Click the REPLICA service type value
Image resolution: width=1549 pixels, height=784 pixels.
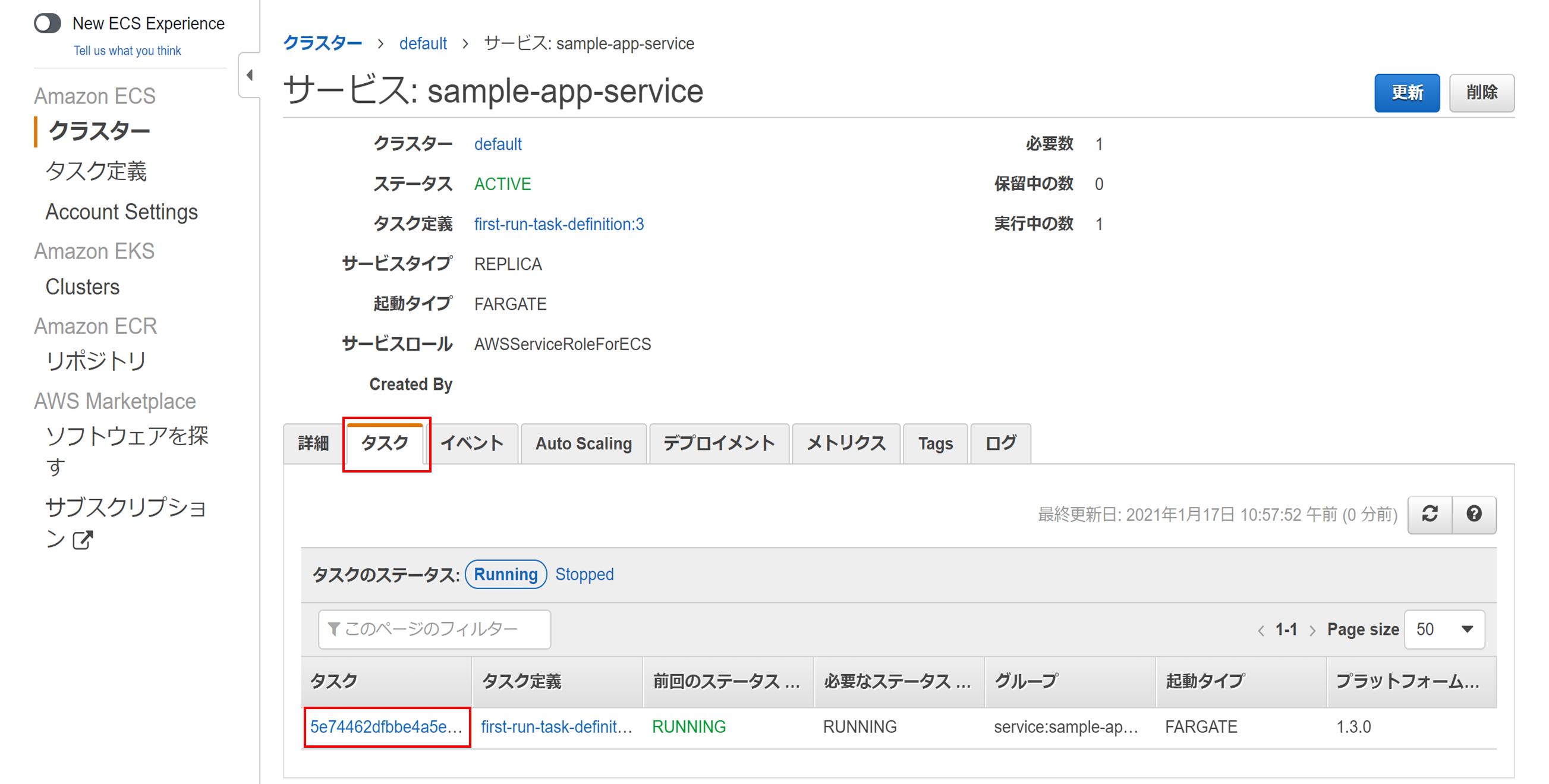(x=508, y=264)
